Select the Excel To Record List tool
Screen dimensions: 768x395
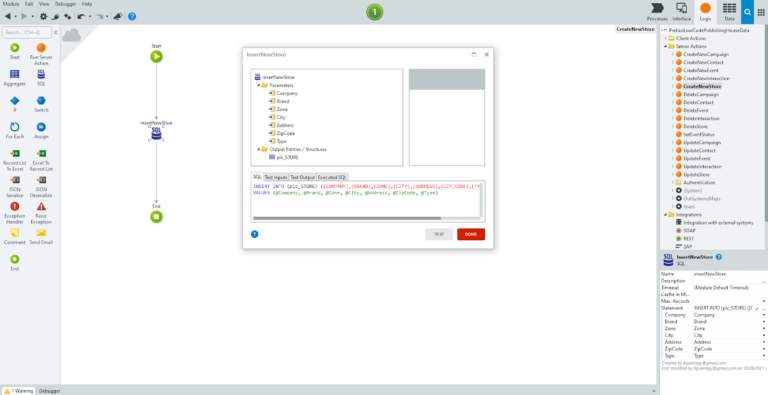coord(41,160)
